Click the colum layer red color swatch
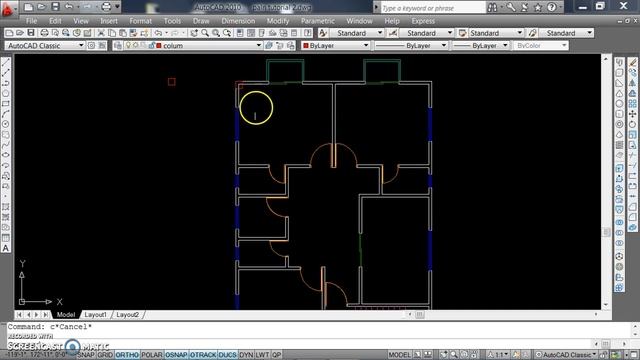The image size is (640, 360). tap(159, 46)
